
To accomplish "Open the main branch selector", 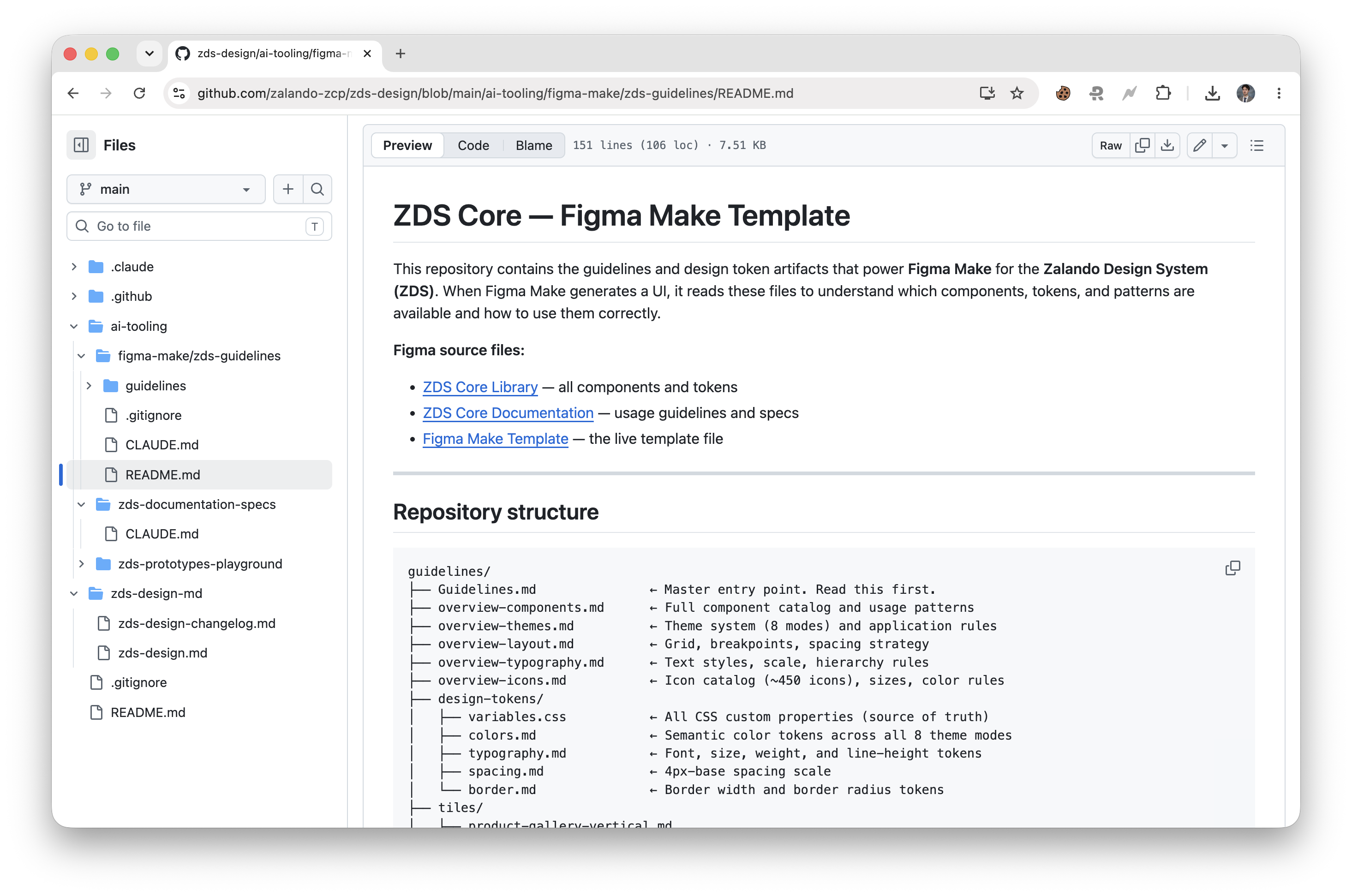I will 166,189.
